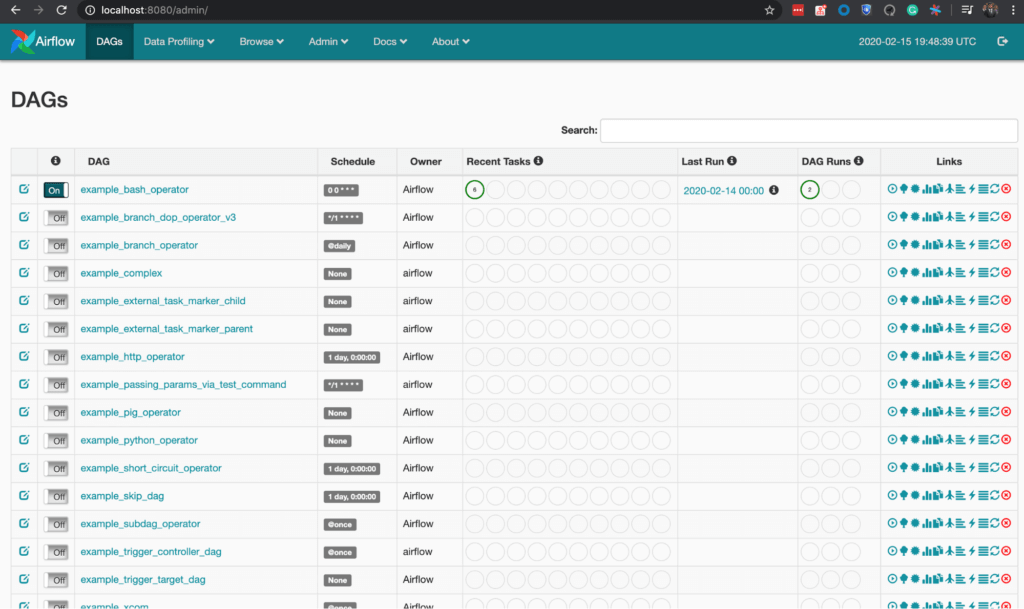Open the Data Profiling dropdown
Screen dimensions: 1024x609
click(x=178, y=41)
